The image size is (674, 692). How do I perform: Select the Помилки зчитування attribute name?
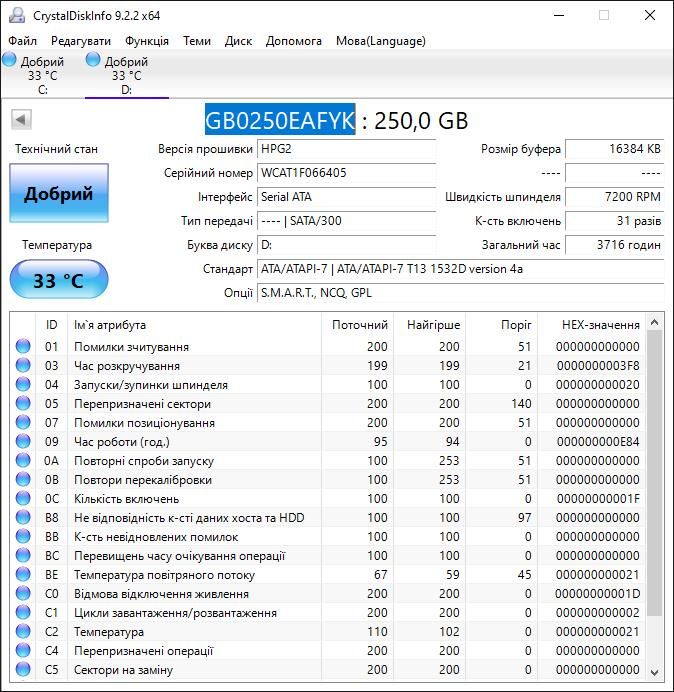pos(131,347)
